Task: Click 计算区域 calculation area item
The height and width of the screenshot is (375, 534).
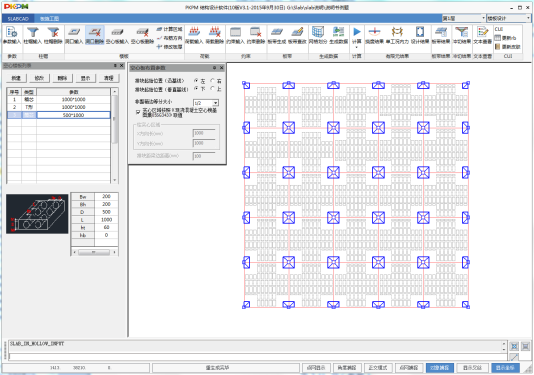Action: click(x=170, y=29)
